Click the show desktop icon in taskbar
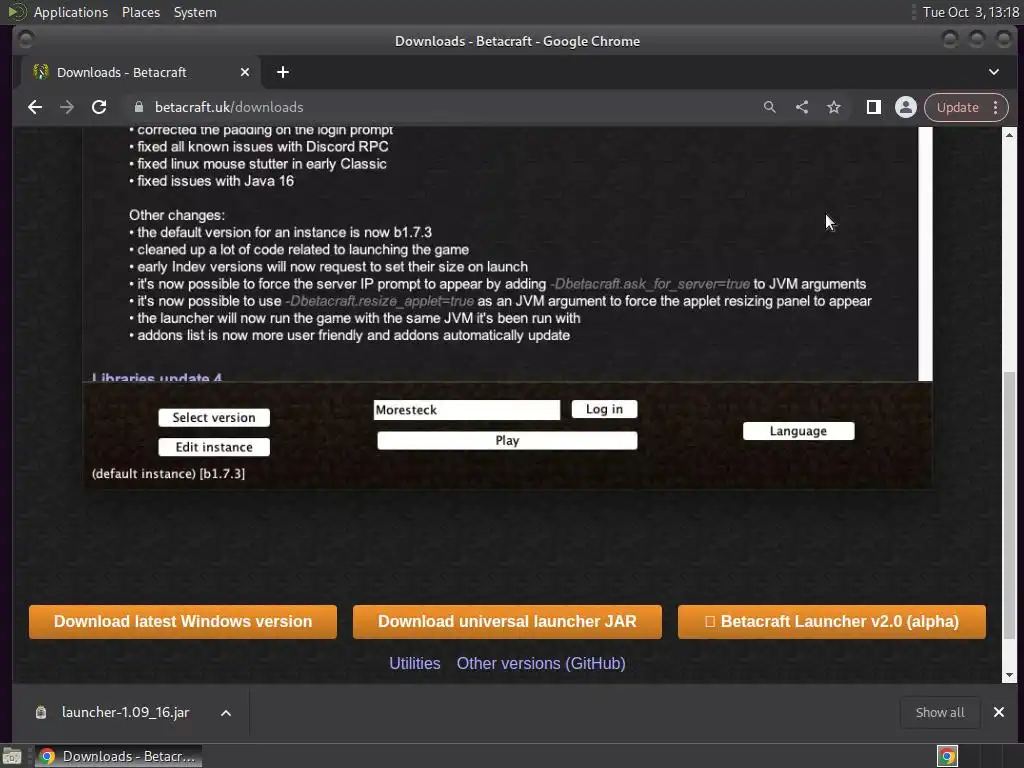1024x768 pixels. (12, 756)
